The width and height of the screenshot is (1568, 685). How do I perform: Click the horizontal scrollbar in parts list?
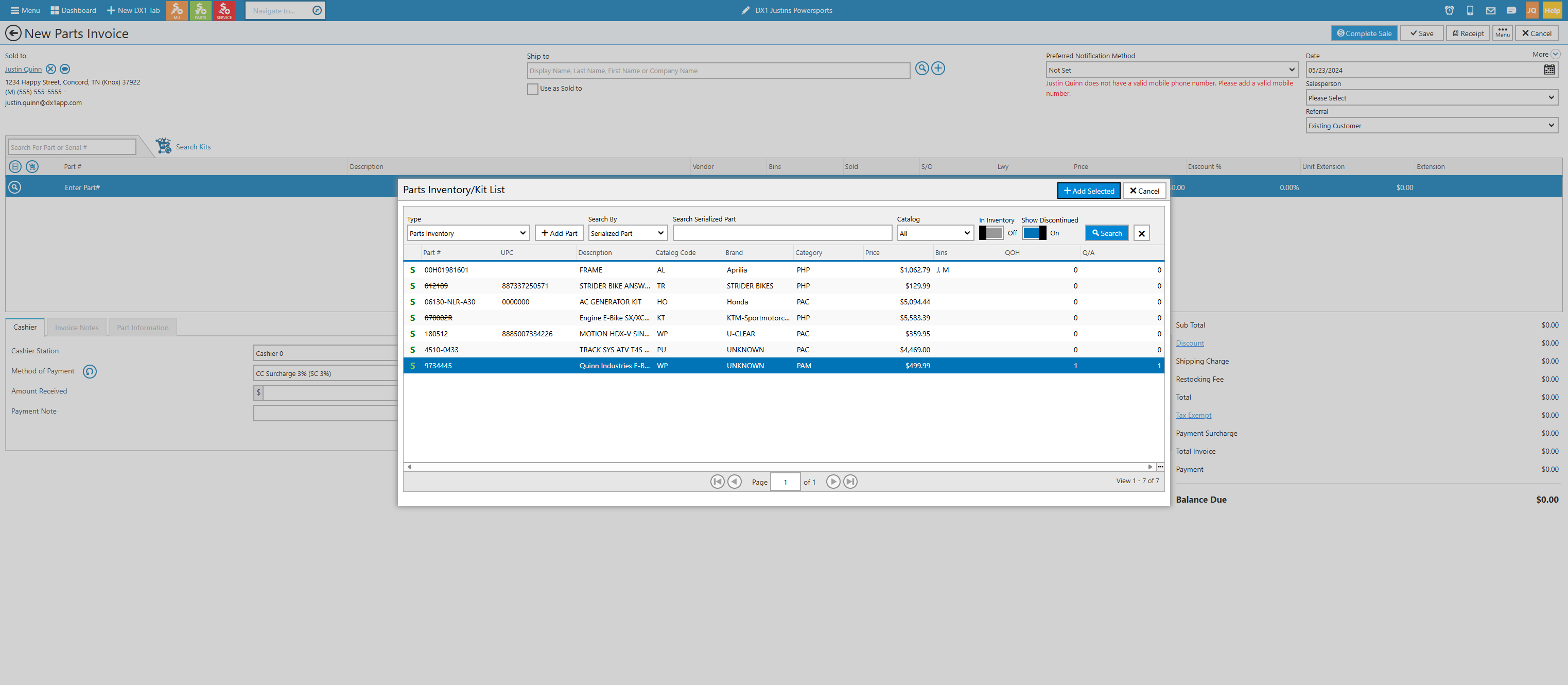(x=780, y=467)
